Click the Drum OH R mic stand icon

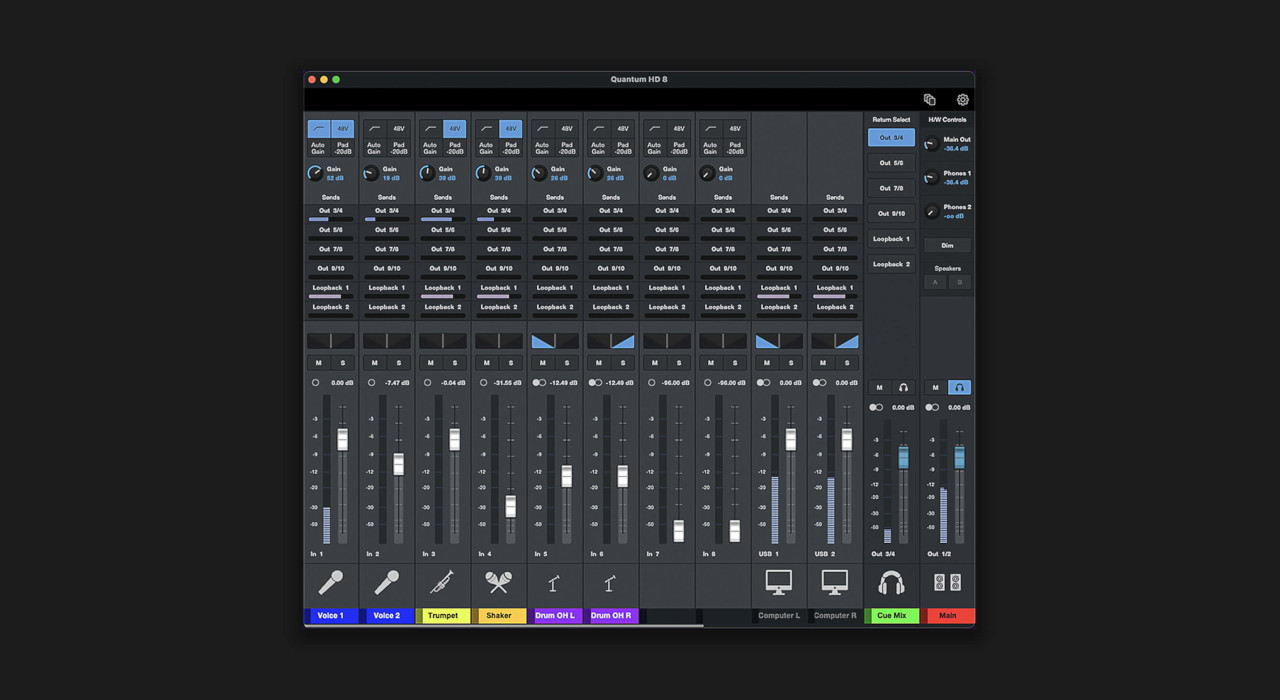609,583
